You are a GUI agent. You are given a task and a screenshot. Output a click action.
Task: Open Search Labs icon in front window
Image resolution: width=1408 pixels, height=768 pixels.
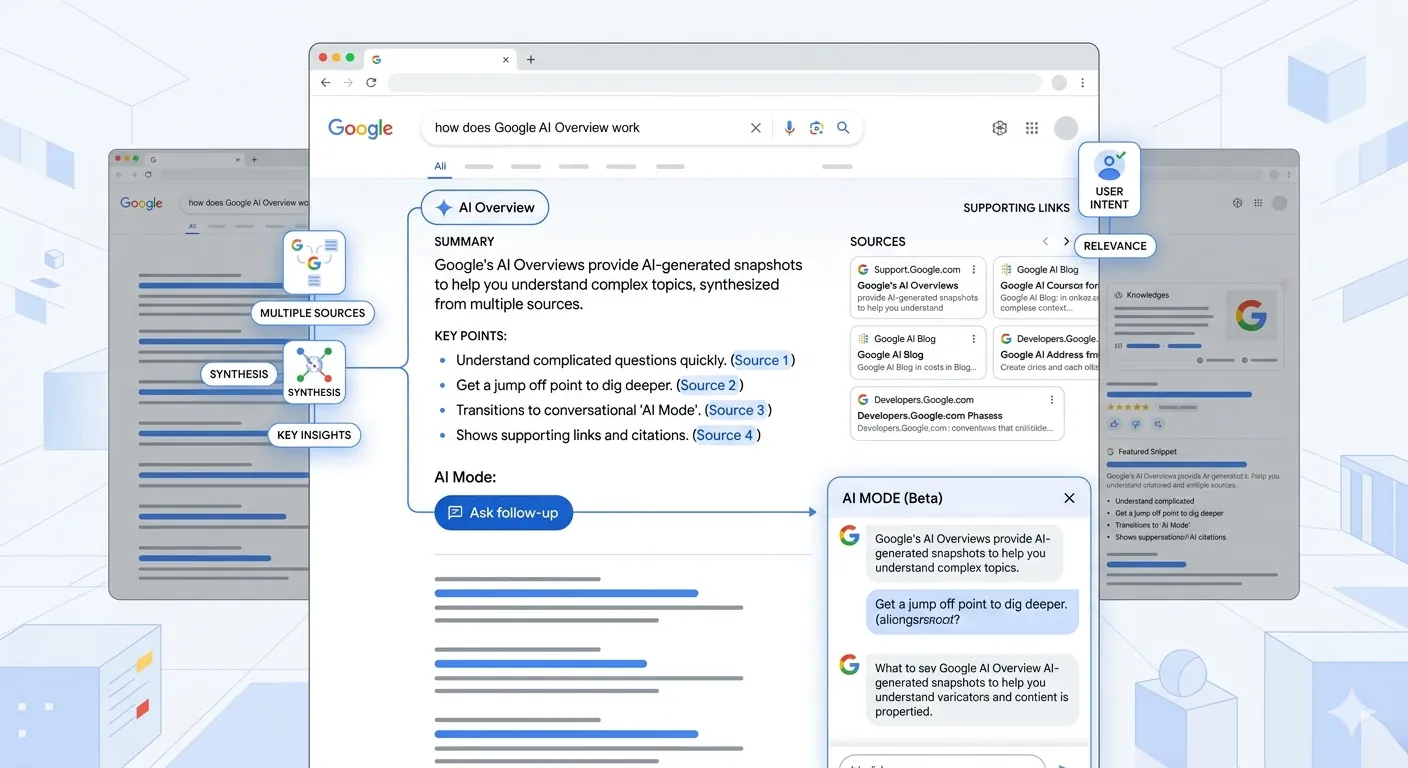(999, 128)
